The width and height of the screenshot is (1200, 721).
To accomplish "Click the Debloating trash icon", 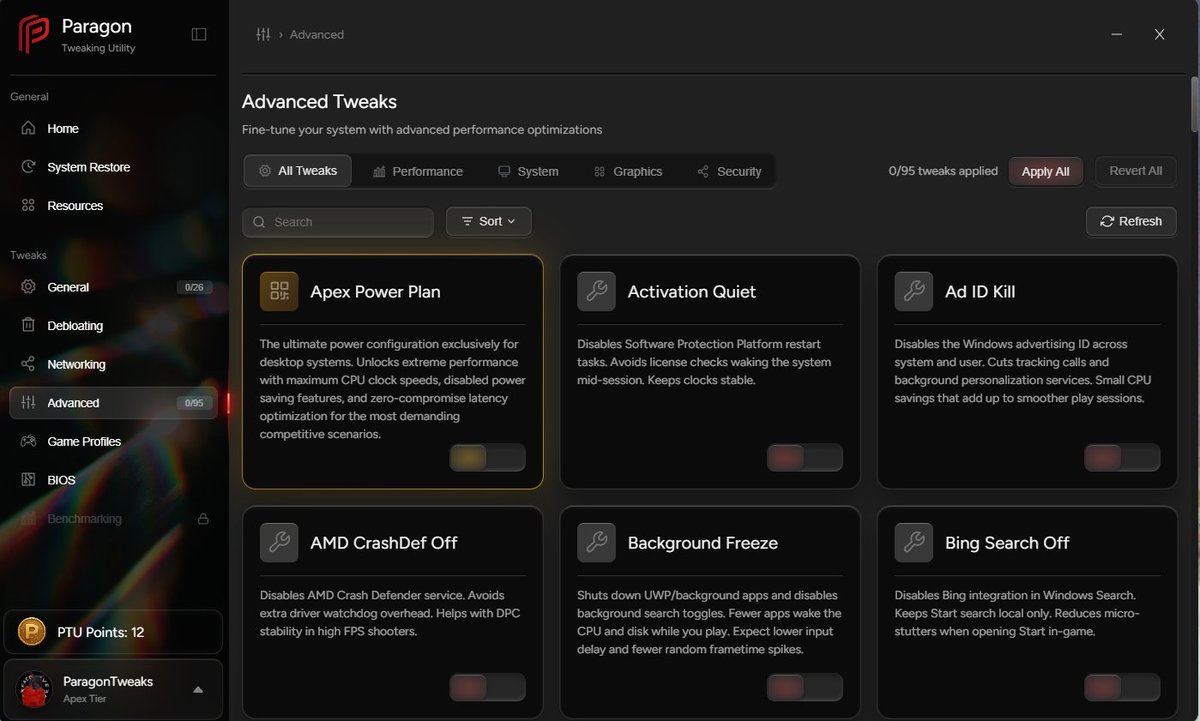I will pyautogui.click(x=28, y=325).
